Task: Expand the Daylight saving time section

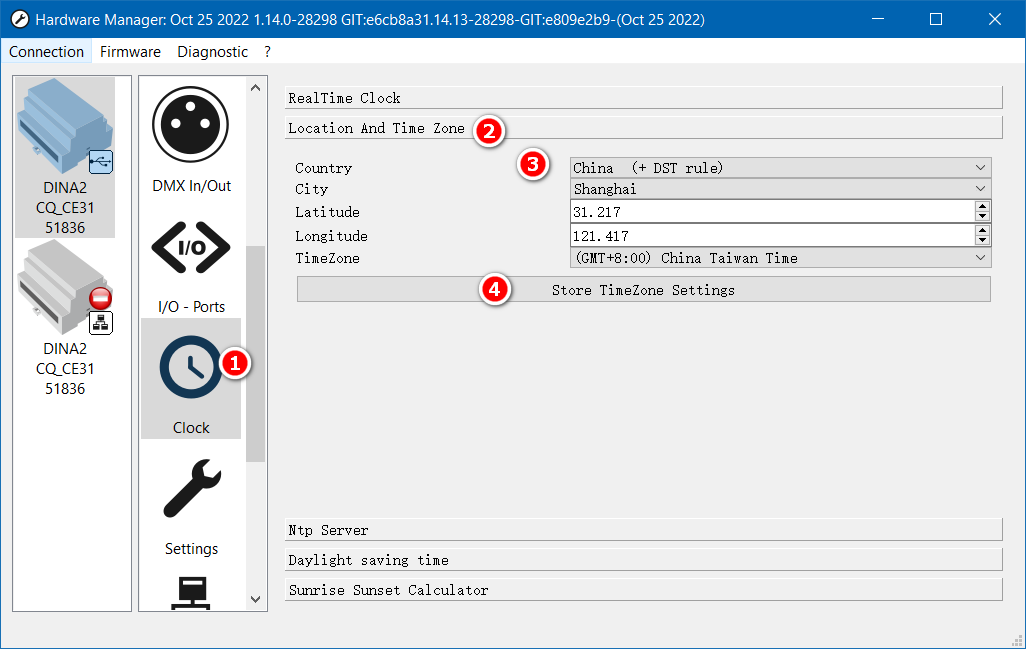Action: point(643,560)
